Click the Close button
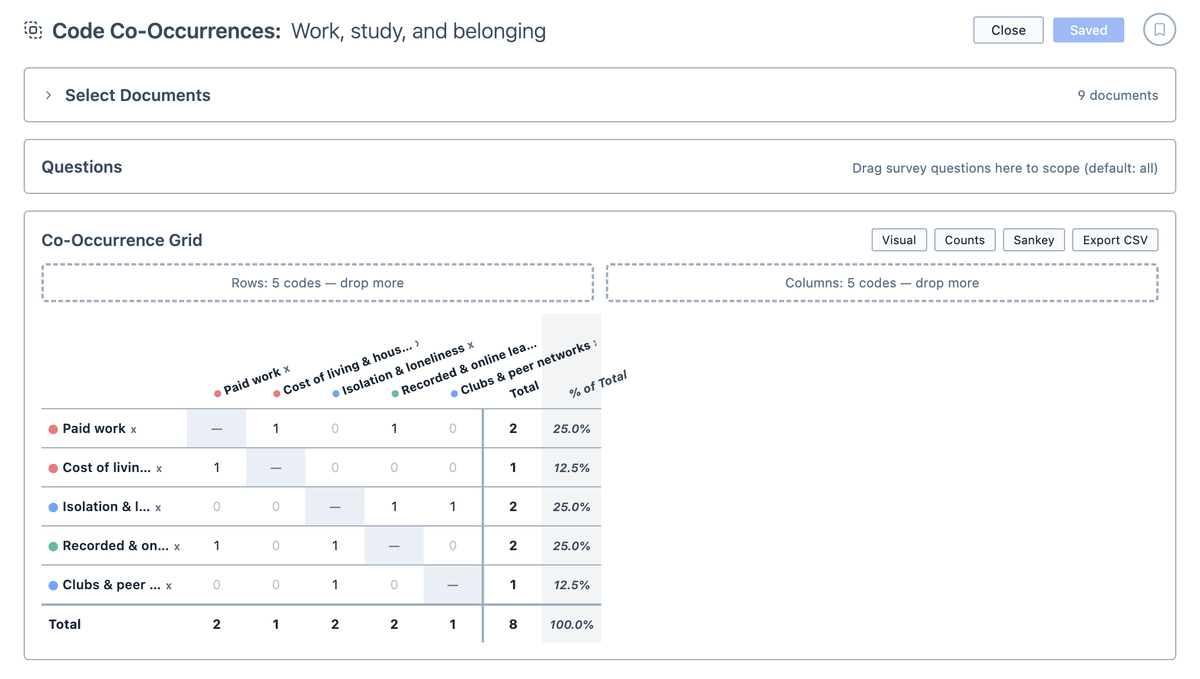The height and width of the screenshot is (679, 1200). pos(1008,30)
